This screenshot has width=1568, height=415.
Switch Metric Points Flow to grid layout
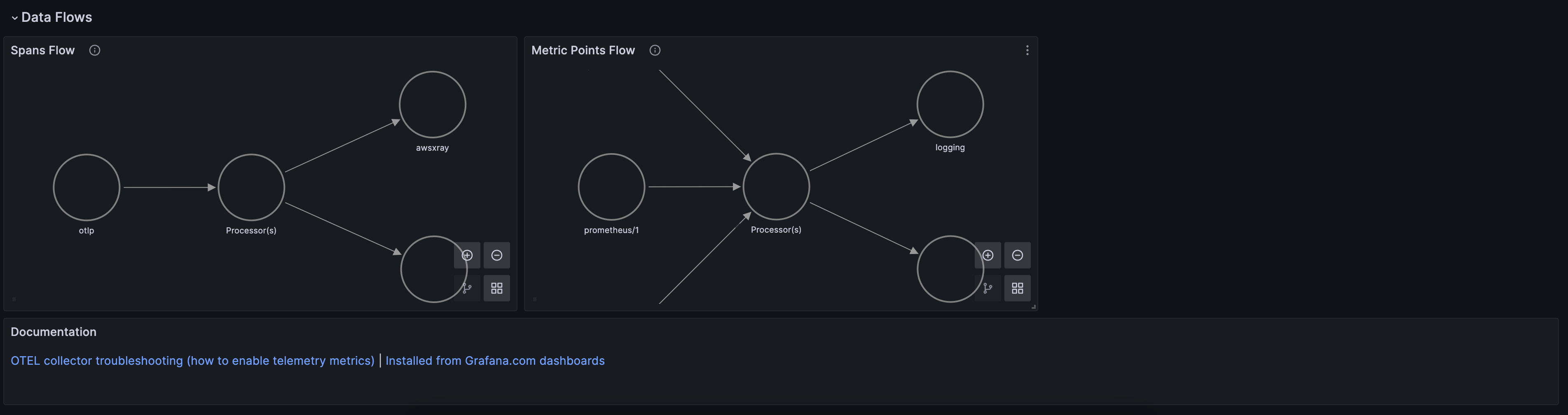pos(1018,289)
